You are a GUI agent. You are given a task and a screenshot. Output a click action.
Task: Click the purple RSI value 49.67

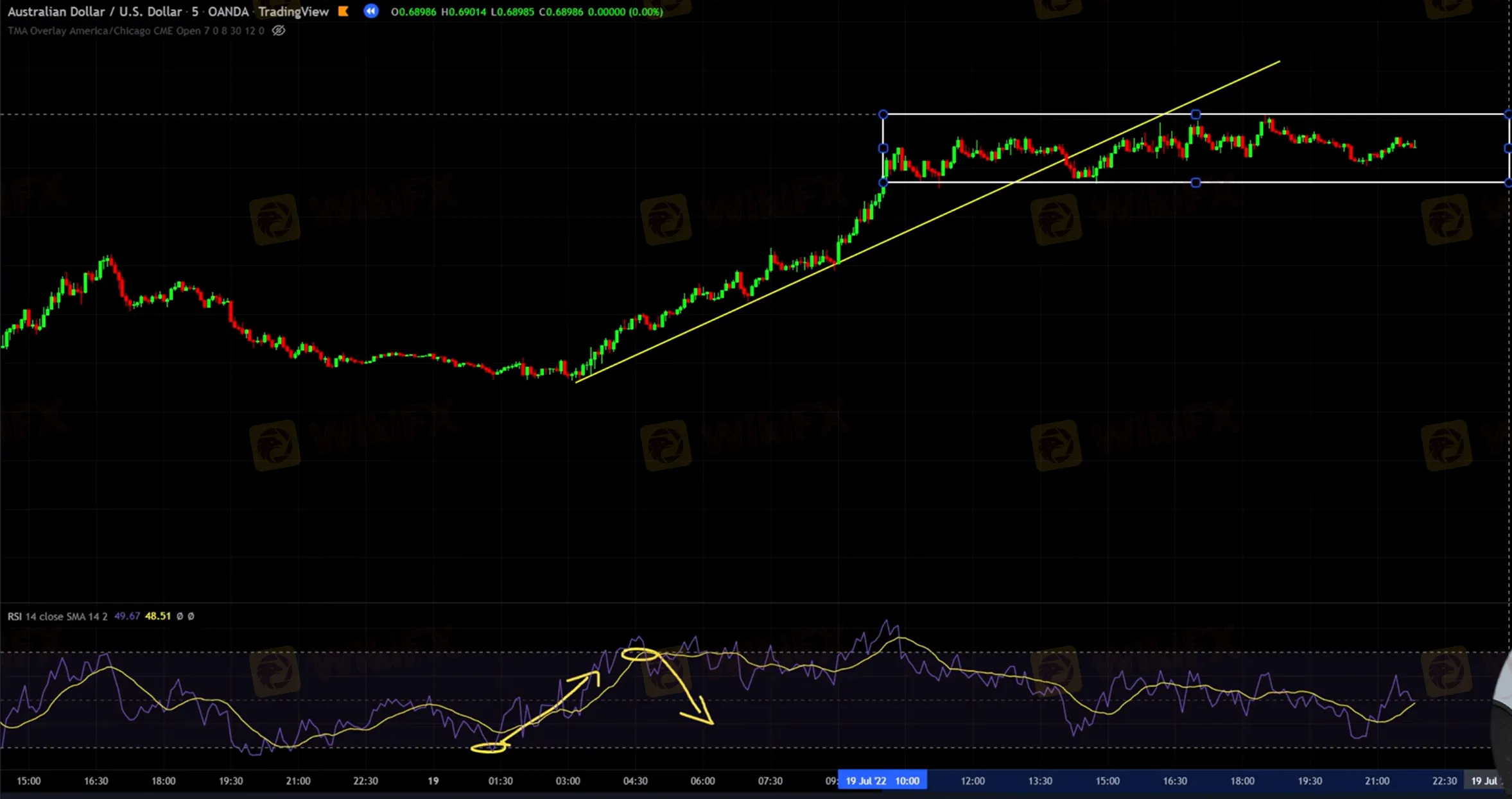point(126,616)
